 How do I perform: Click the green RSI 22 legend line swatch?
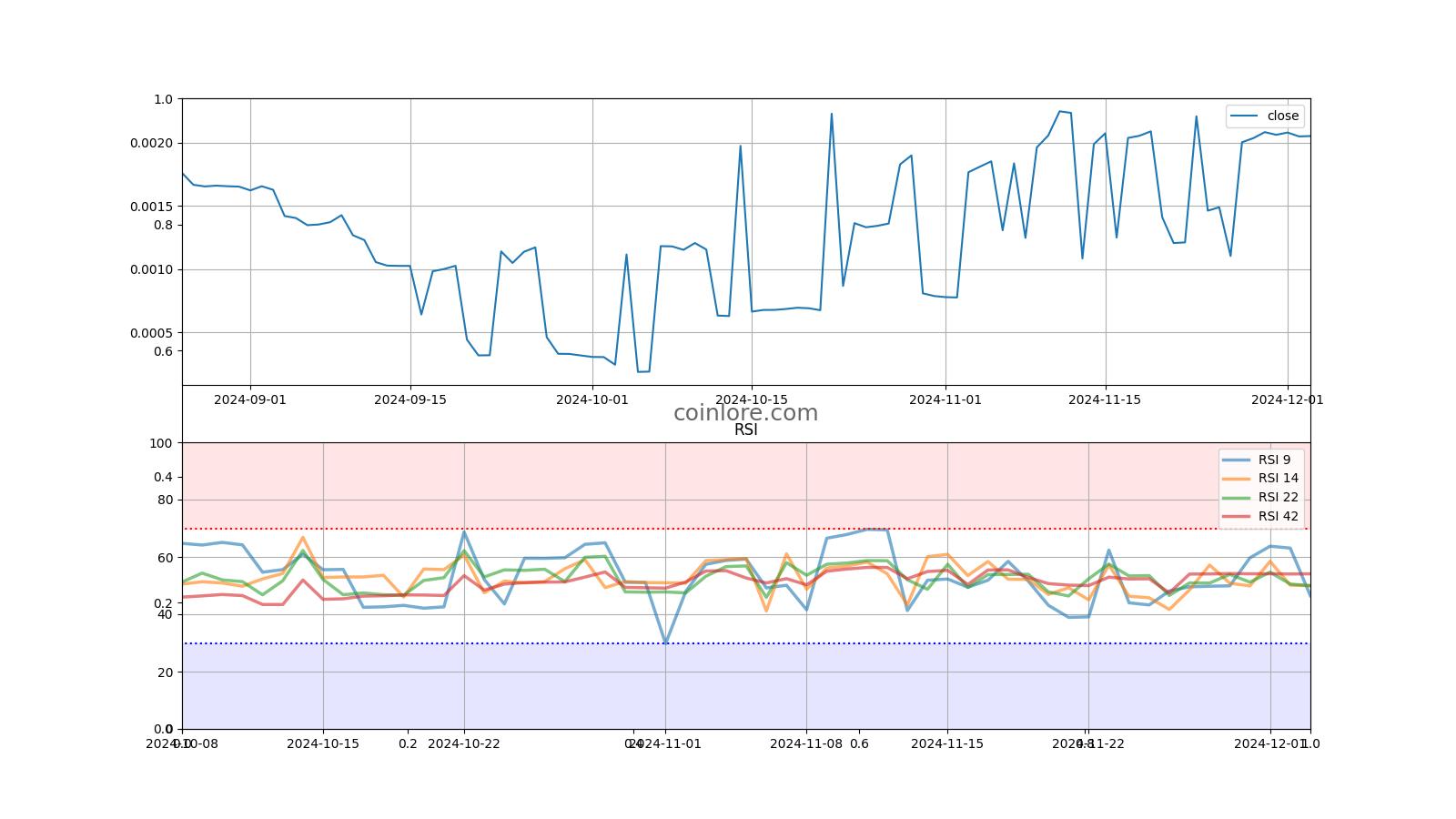pyautogui.click(x=1237, y=498)
